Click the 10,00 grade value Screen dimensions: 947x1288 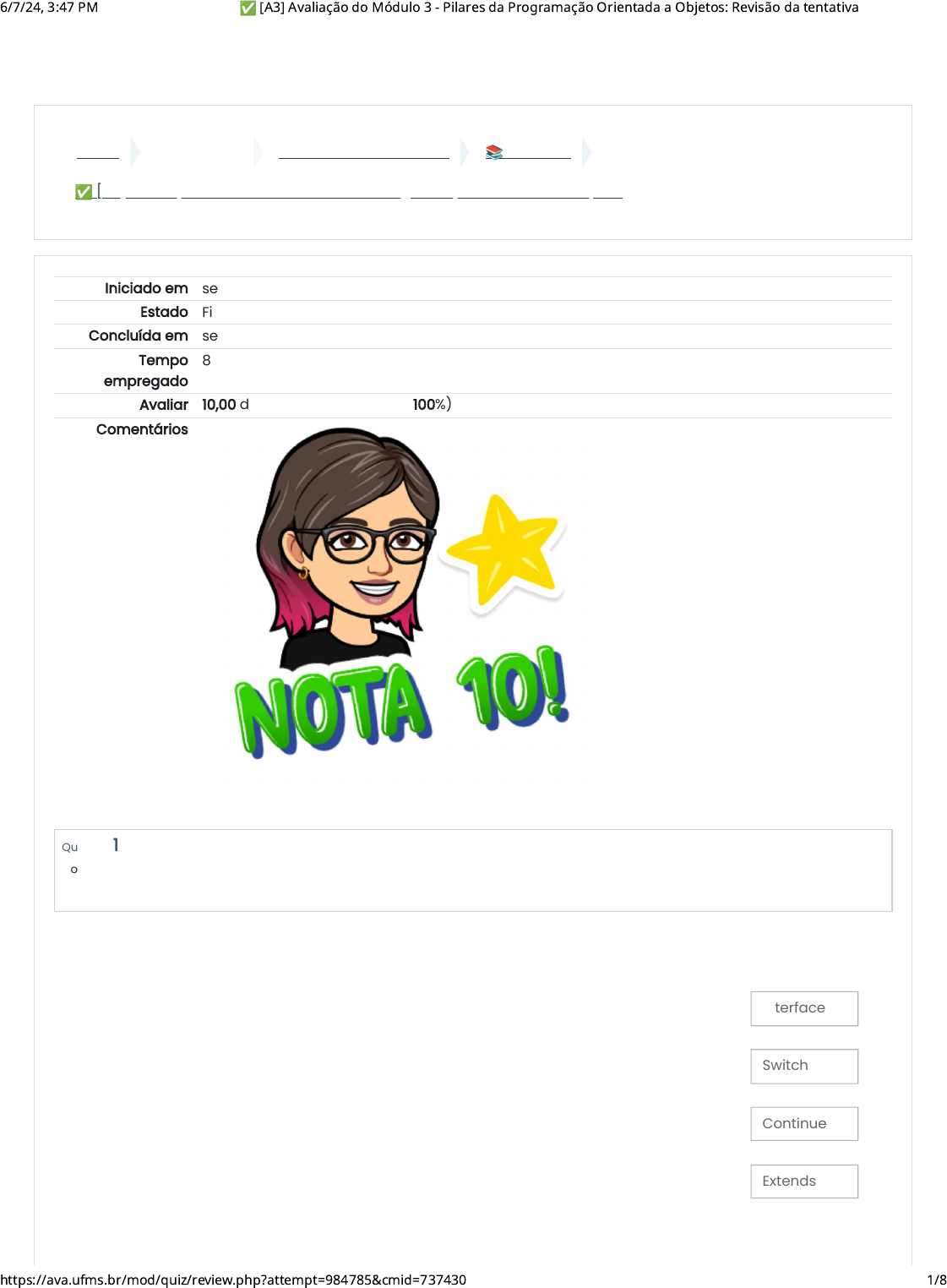pos(219,405)
